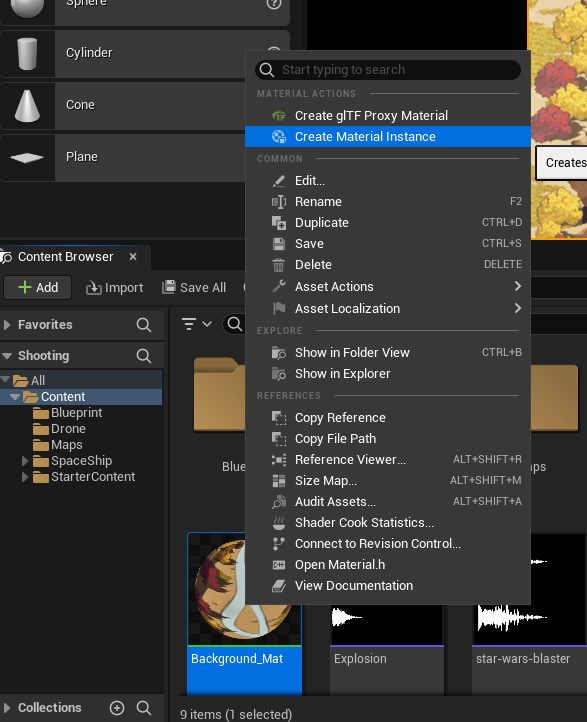Expand the Asset Actions submenu arrow

[x=517, y=286]
